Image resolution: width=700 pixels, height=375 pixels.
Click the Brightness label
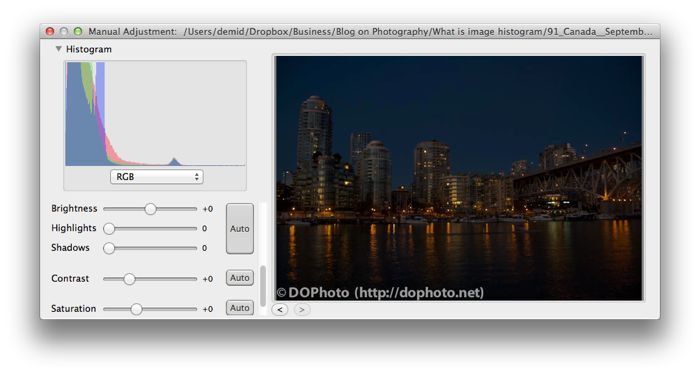click(74, 208)
